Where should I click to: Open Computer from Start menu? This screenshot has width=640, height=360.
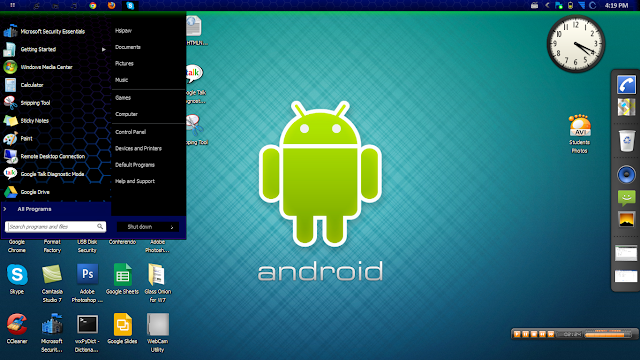126,114
